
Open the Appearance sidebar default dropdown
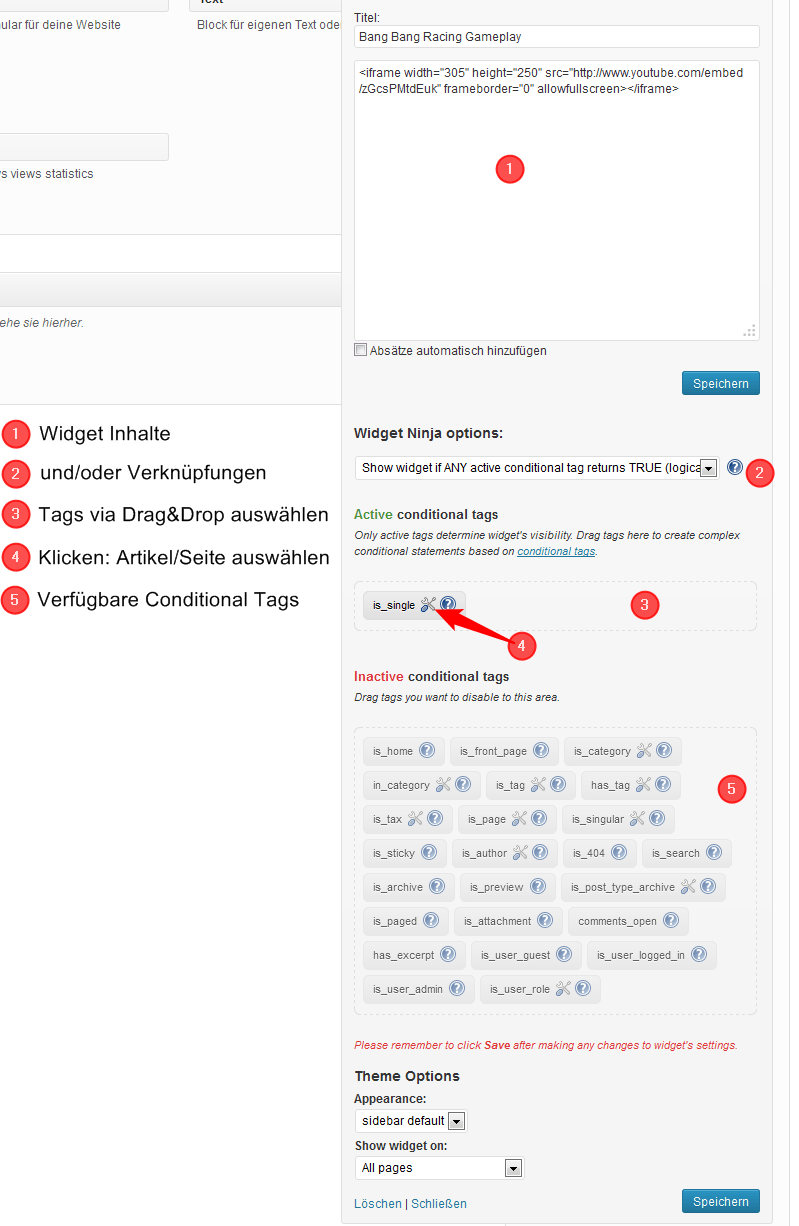click(410, 1121)
